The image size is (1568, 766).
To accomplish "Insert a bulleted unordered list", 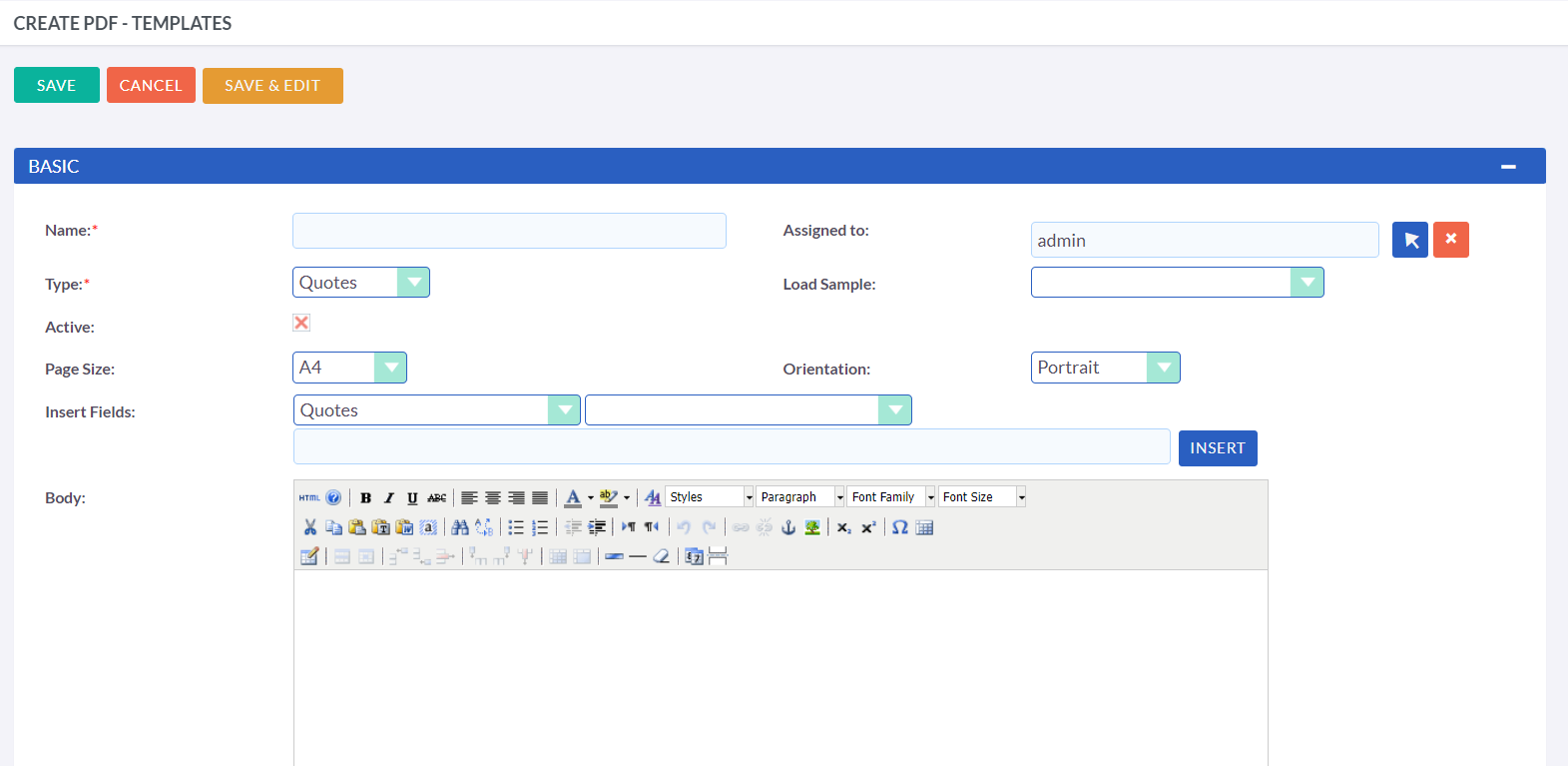I will pos(516,527).
